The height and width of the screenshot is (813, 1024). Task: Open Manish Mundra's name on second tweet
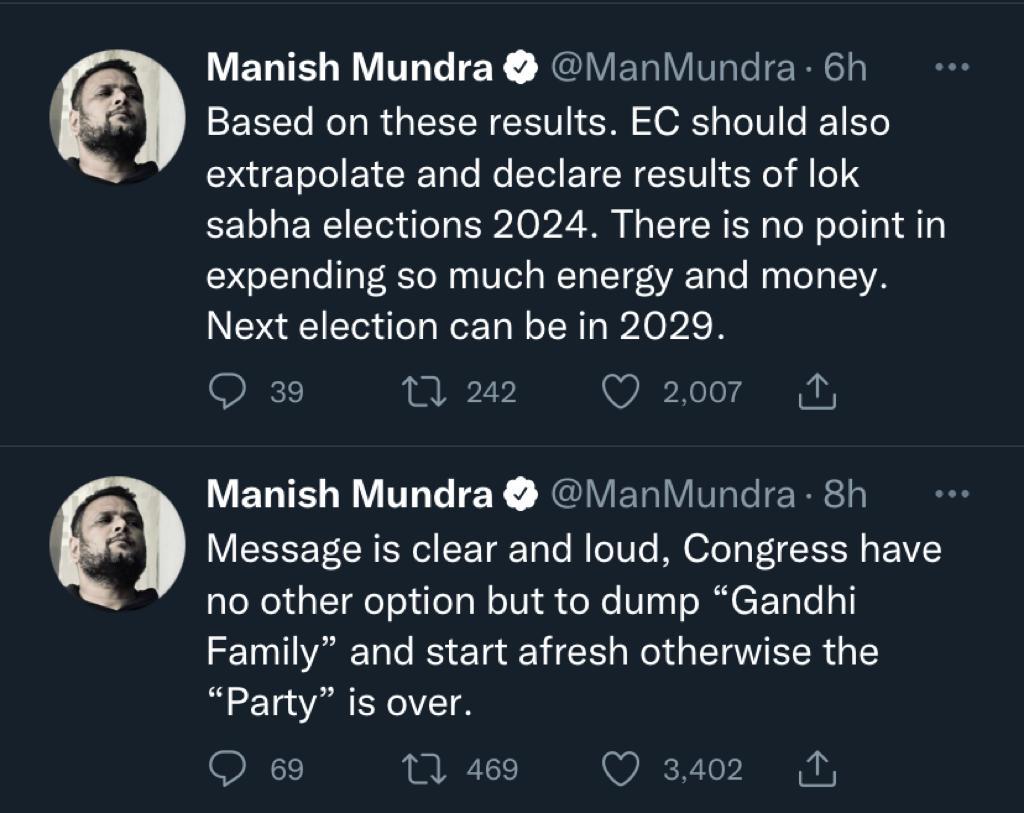coord(349,495)
